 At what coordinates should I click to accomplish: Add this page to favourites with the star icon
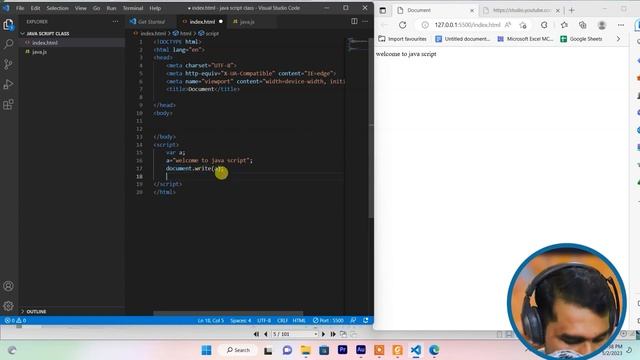(523, 25)
